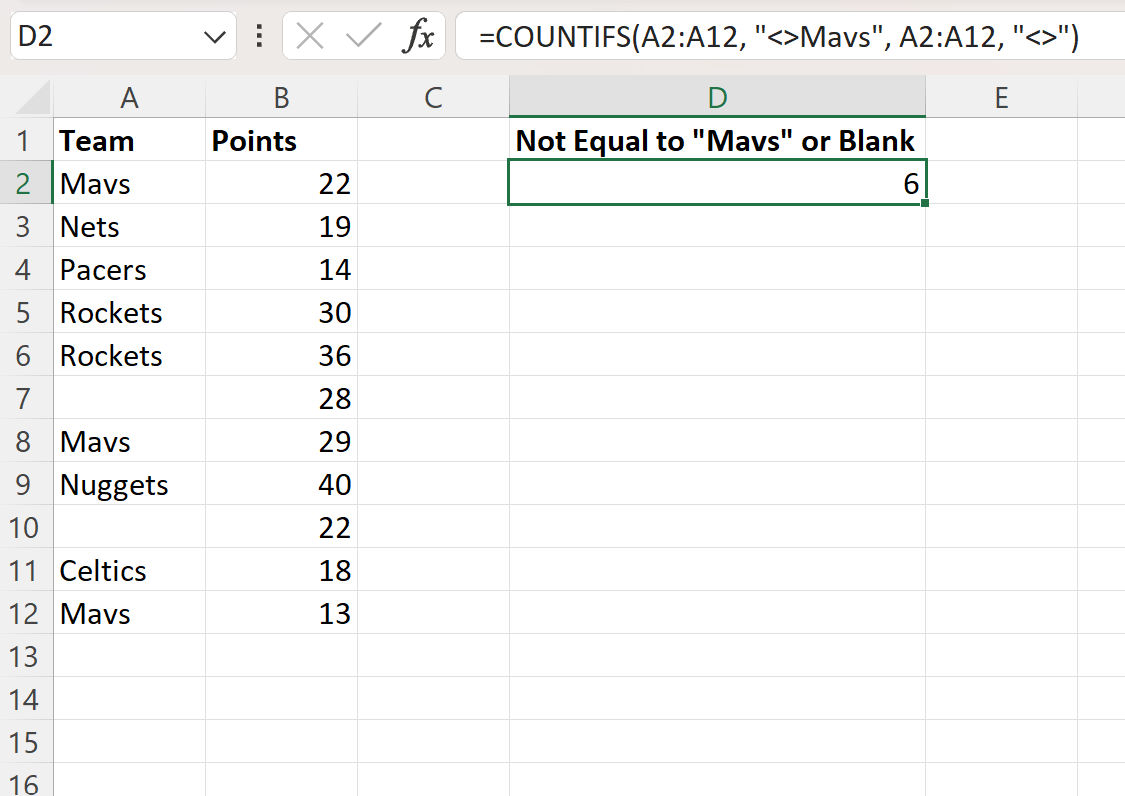Select the 'Not Equal to "Mavs" or Blank' cell

coord(716,141)
